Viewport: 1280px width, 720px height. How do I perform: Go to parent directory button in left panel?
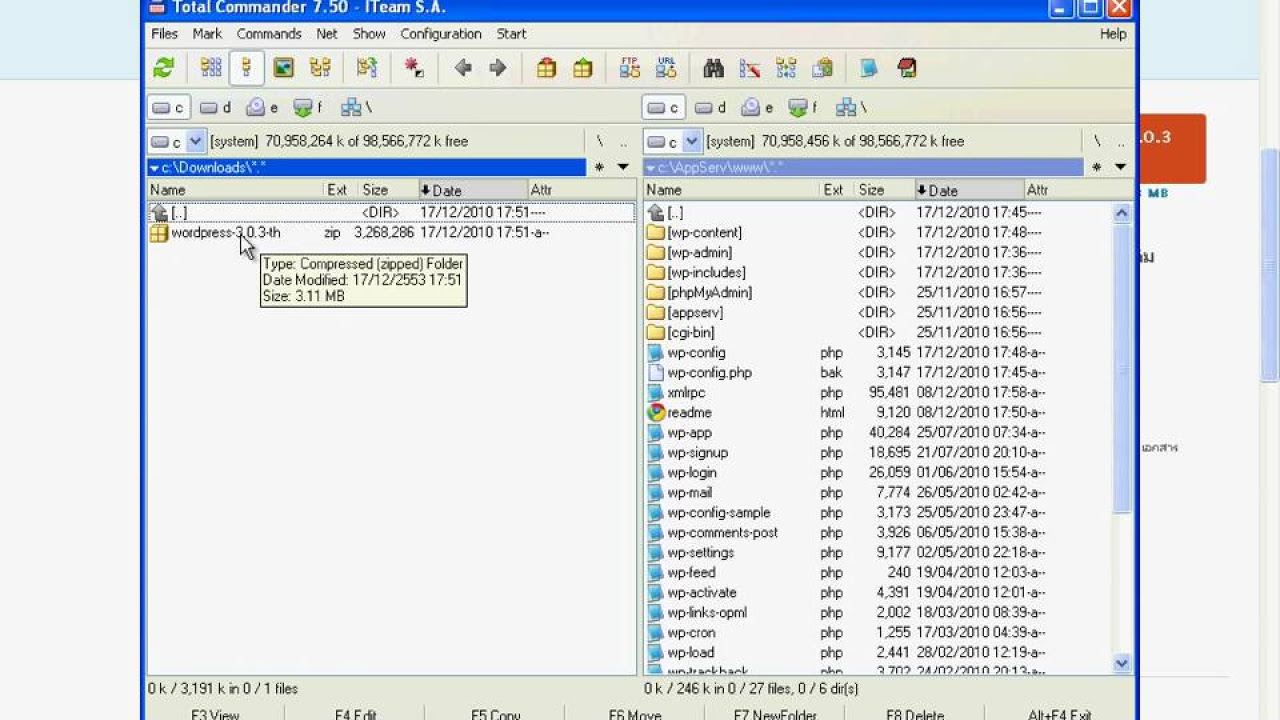pyautogui.click(x=623, y=141)
